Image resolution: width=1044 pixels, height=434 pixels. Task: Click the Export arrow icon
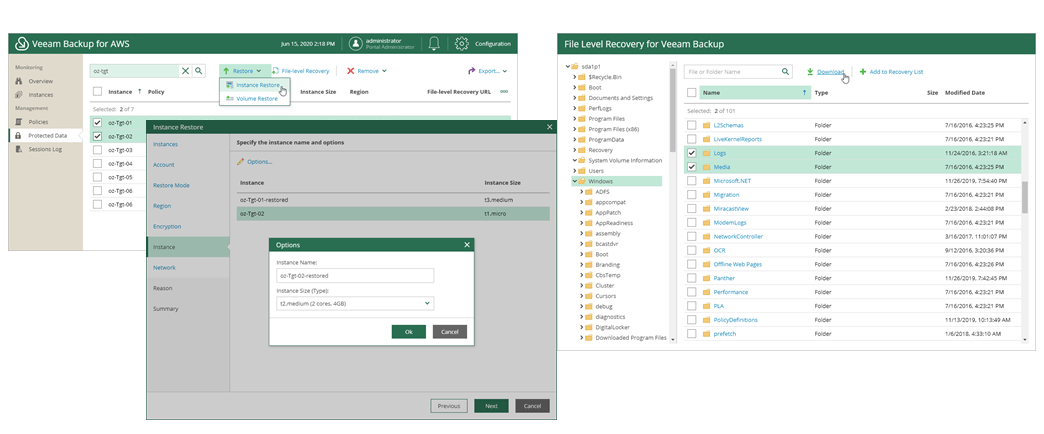point(471,71)
